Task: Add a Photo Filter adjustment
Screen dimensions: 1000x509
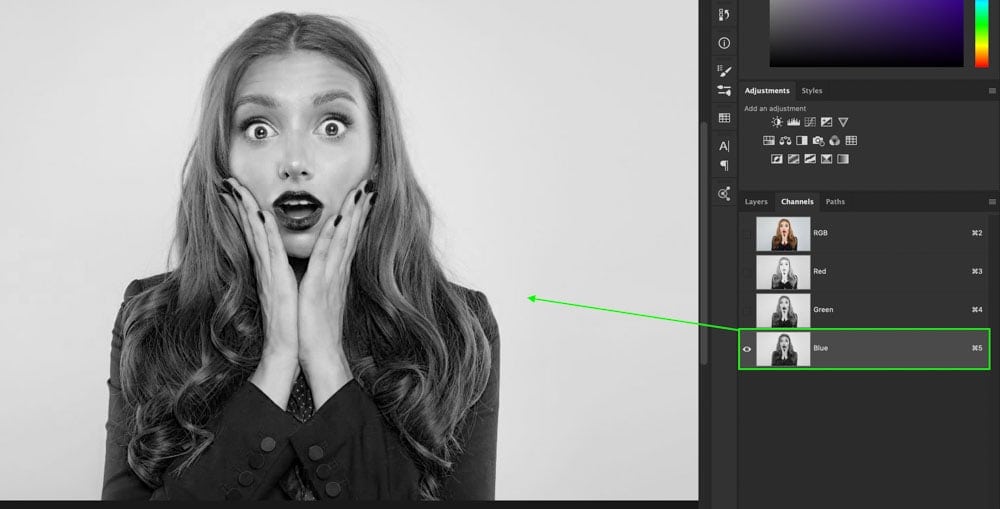Action: (818, 140)
